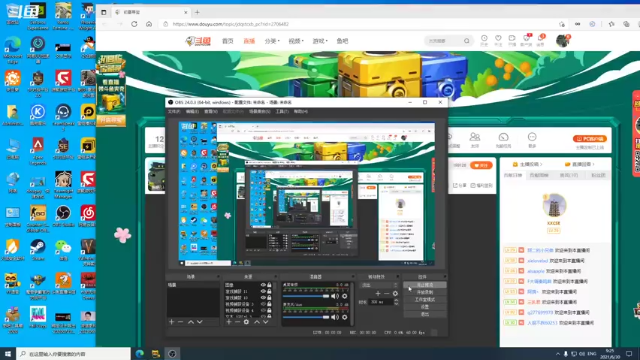Image resolution: width=640 pixels, height=360 pixels.
Task: Open desktop audio settings gear
Action: 345,296
